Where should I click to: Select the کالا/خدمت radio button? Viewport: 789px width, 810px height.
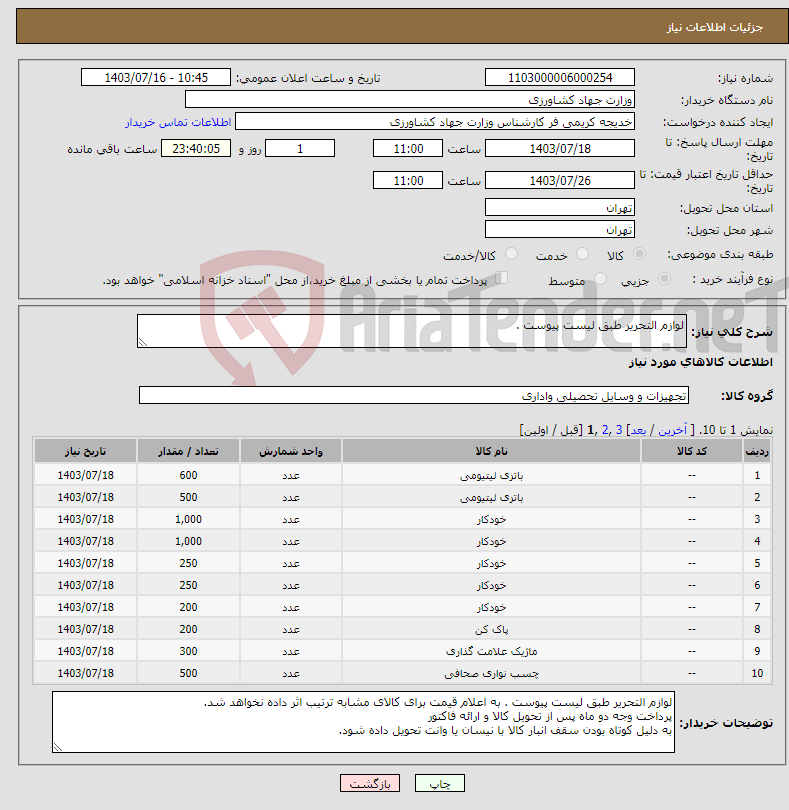pos(511,254)
